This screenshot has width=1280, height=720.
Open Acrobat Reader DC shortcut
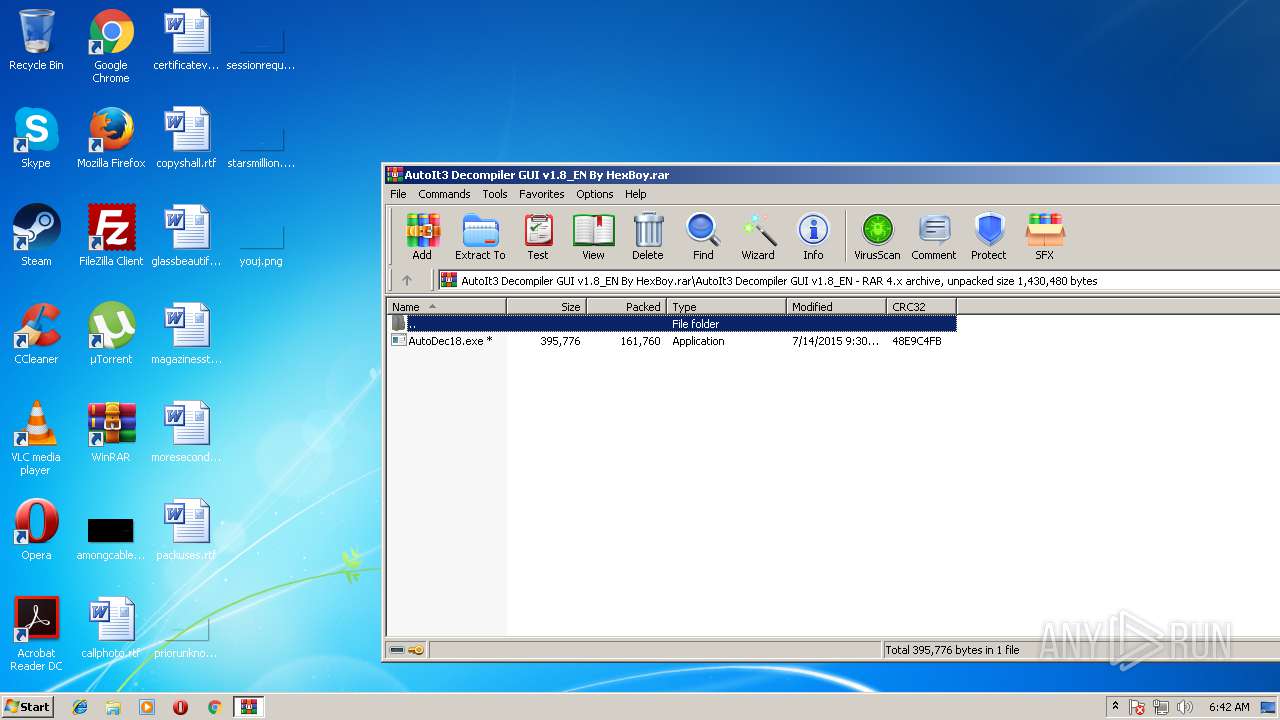point(36,635)
